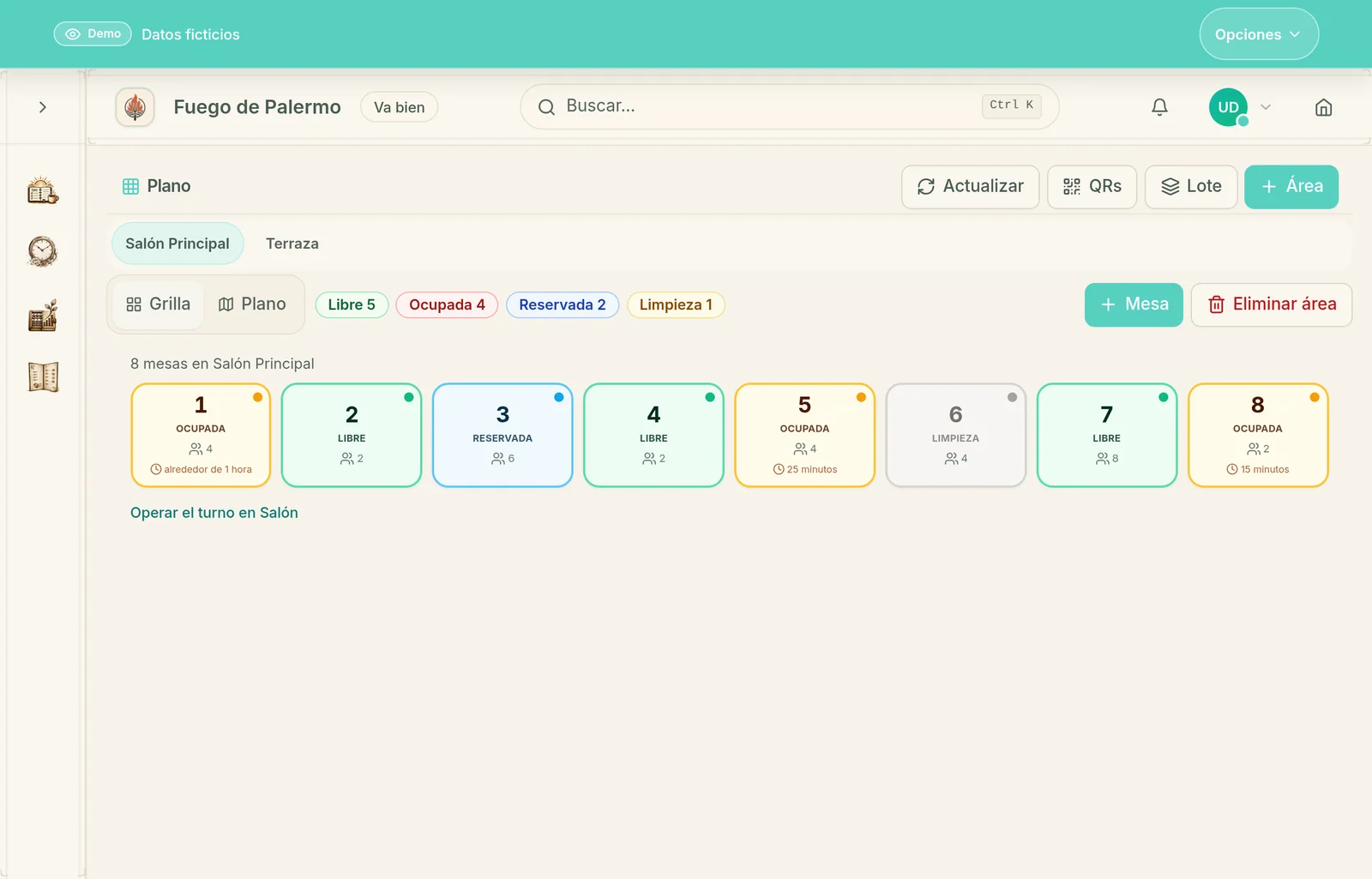Open the notifications bell

pos(1159,107)
